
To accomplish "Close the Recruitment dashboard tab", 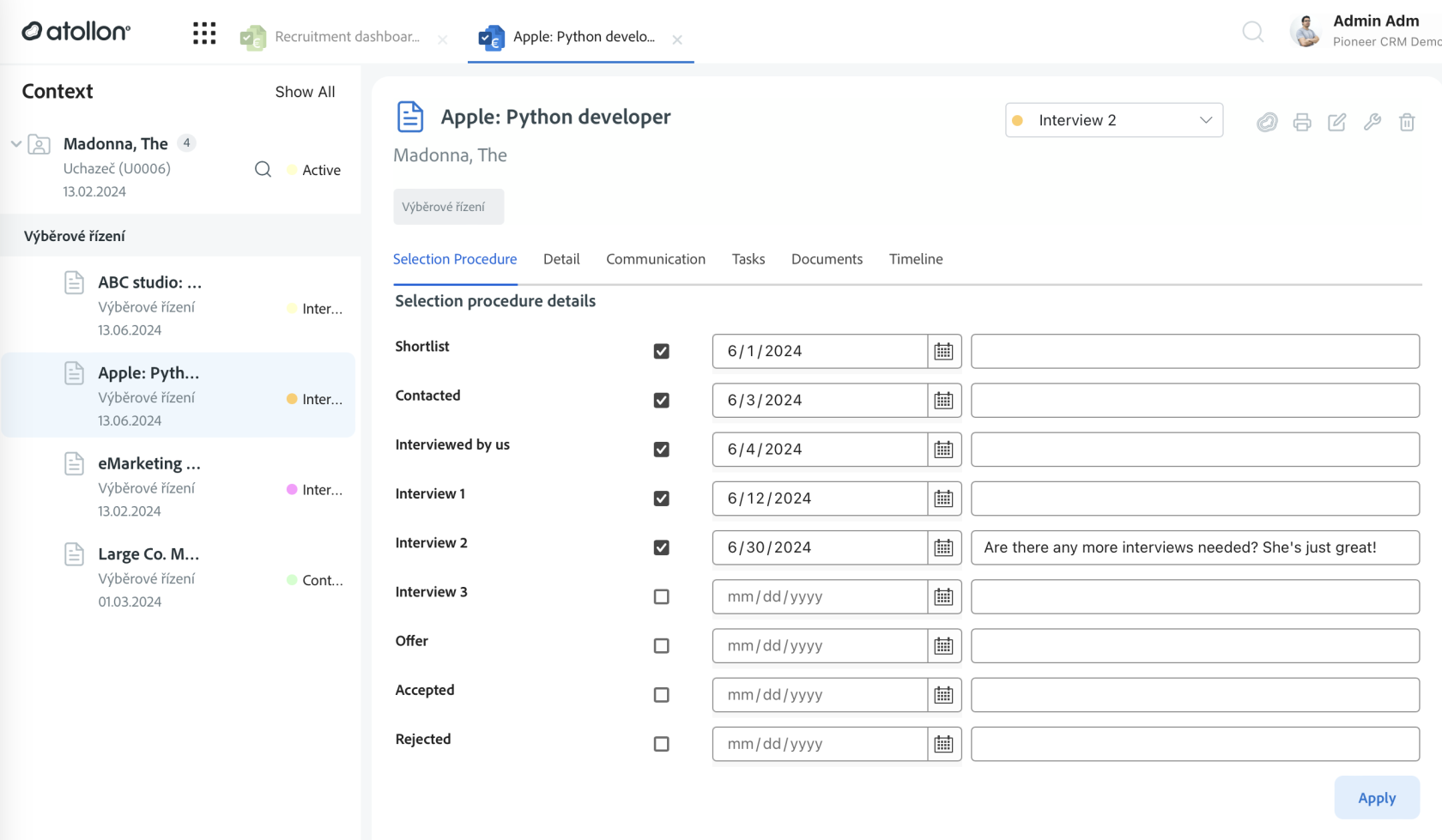I will (x=443, y=39).
